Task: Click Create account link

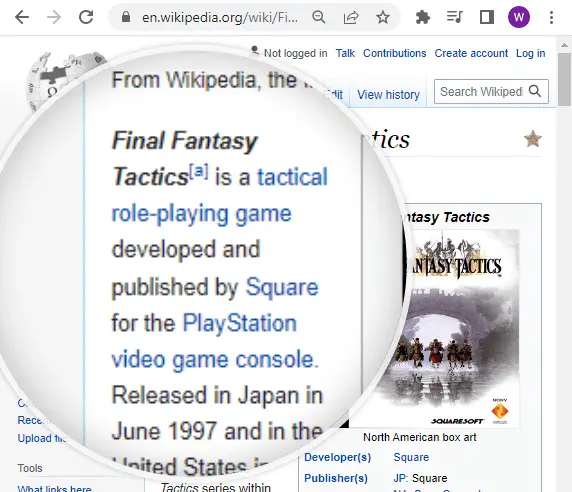Action: point(471,53)
